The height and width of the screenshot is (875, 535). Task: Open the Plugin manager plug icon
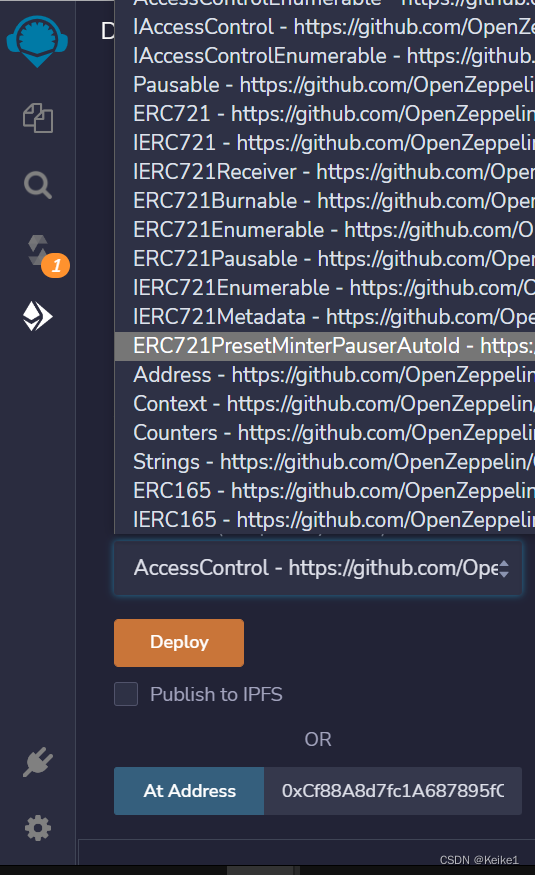tap(38, 762)
